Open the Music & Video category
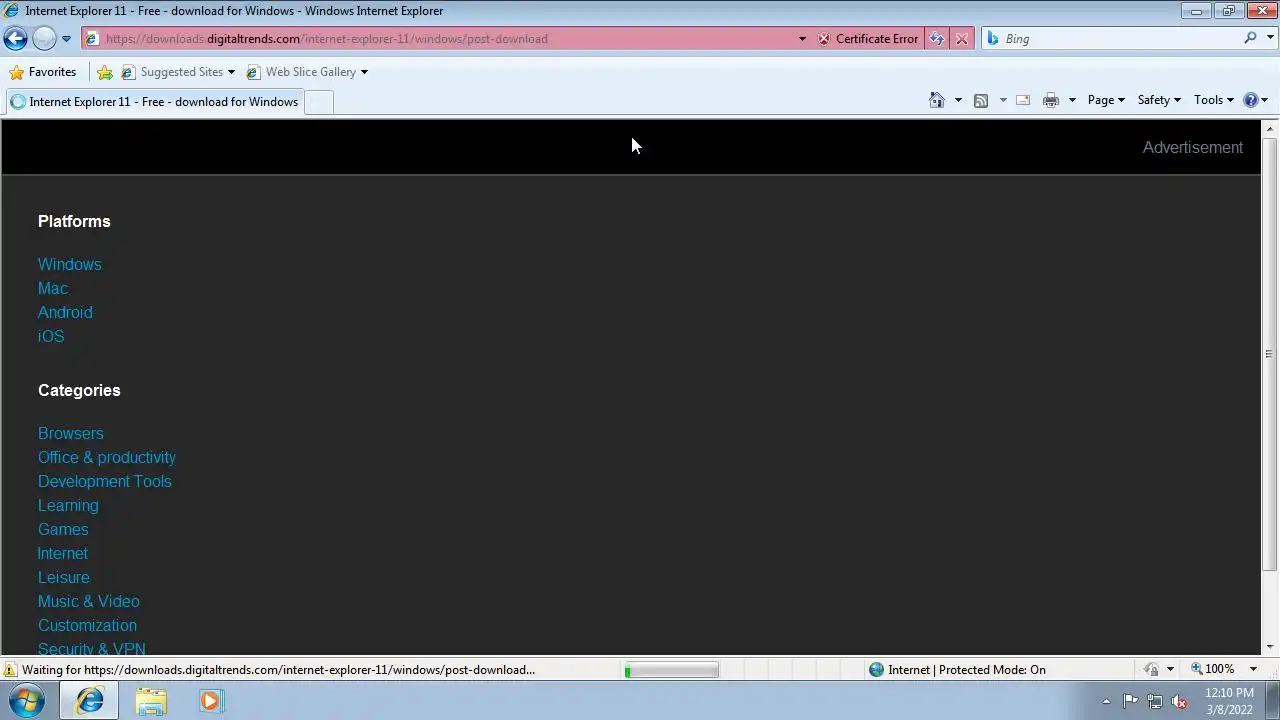Screen dimensions: 1280x720 [89, 601]
